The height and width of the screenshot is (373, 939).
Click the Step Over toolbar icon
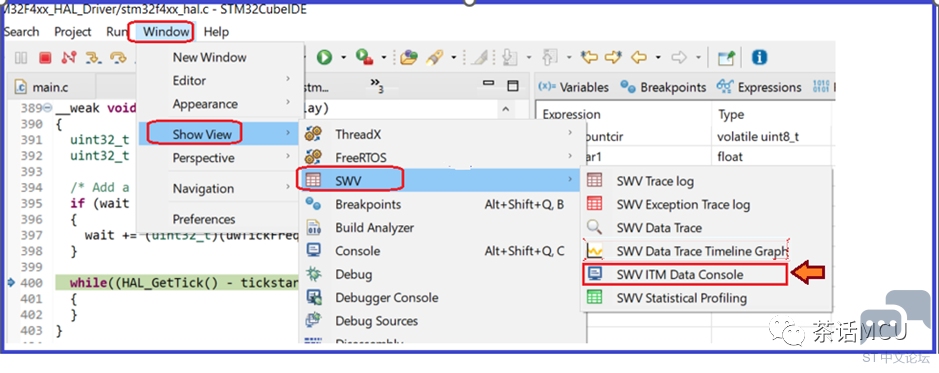(119, 57)
